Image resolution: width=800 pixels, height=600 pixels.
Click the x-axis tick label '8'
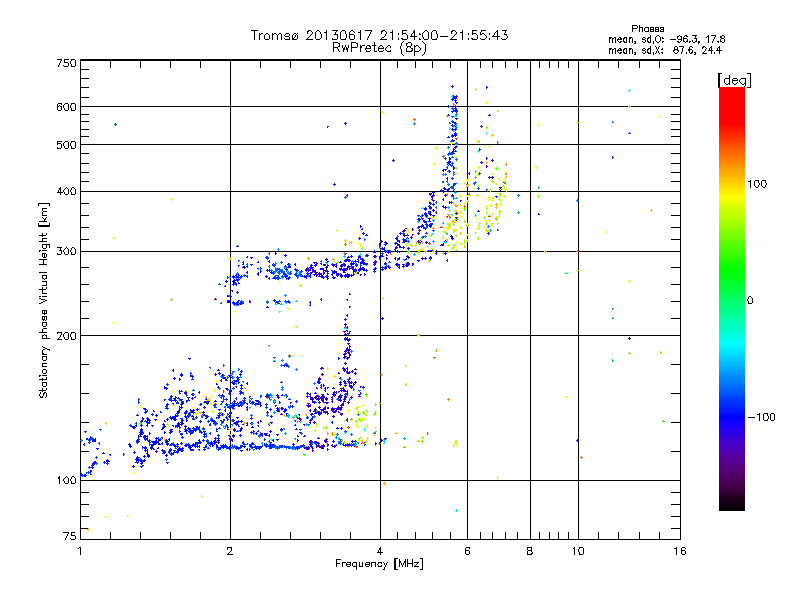pyautogui.click(x=530, y=551)
